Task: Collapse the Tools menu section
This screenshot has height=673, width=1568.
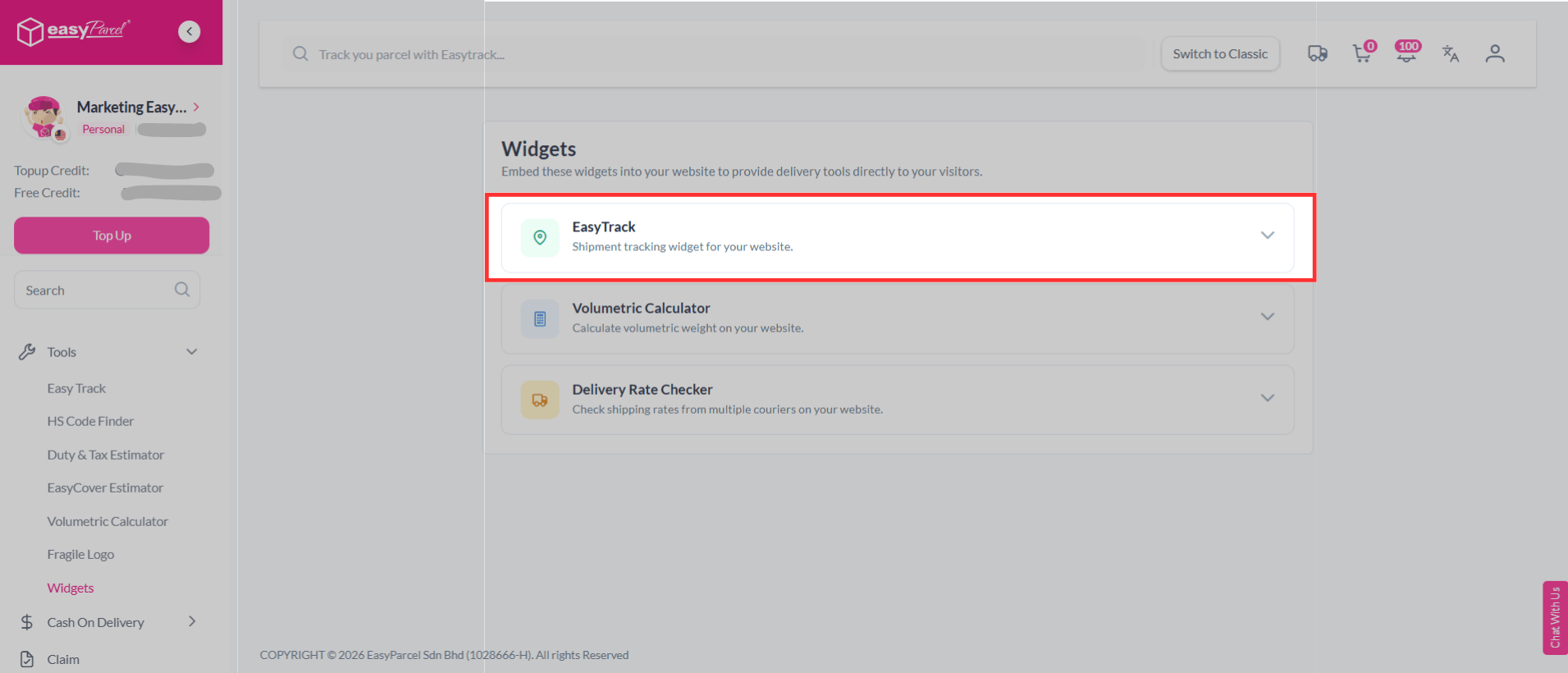Action: [x=192, y=352]
